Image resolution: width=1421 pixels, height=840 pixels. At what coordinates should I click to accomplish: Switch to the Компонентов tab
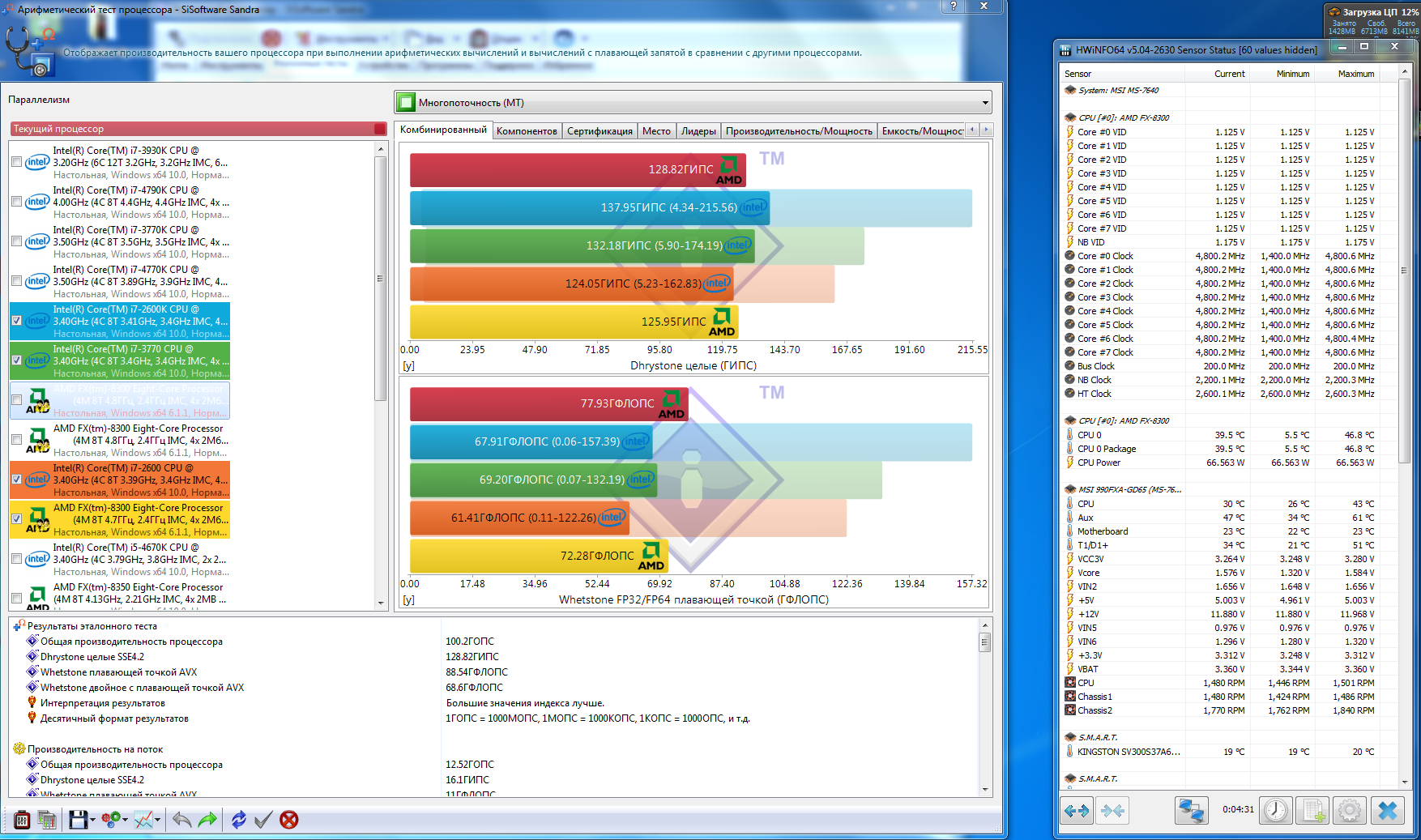(x=527, y=131)
